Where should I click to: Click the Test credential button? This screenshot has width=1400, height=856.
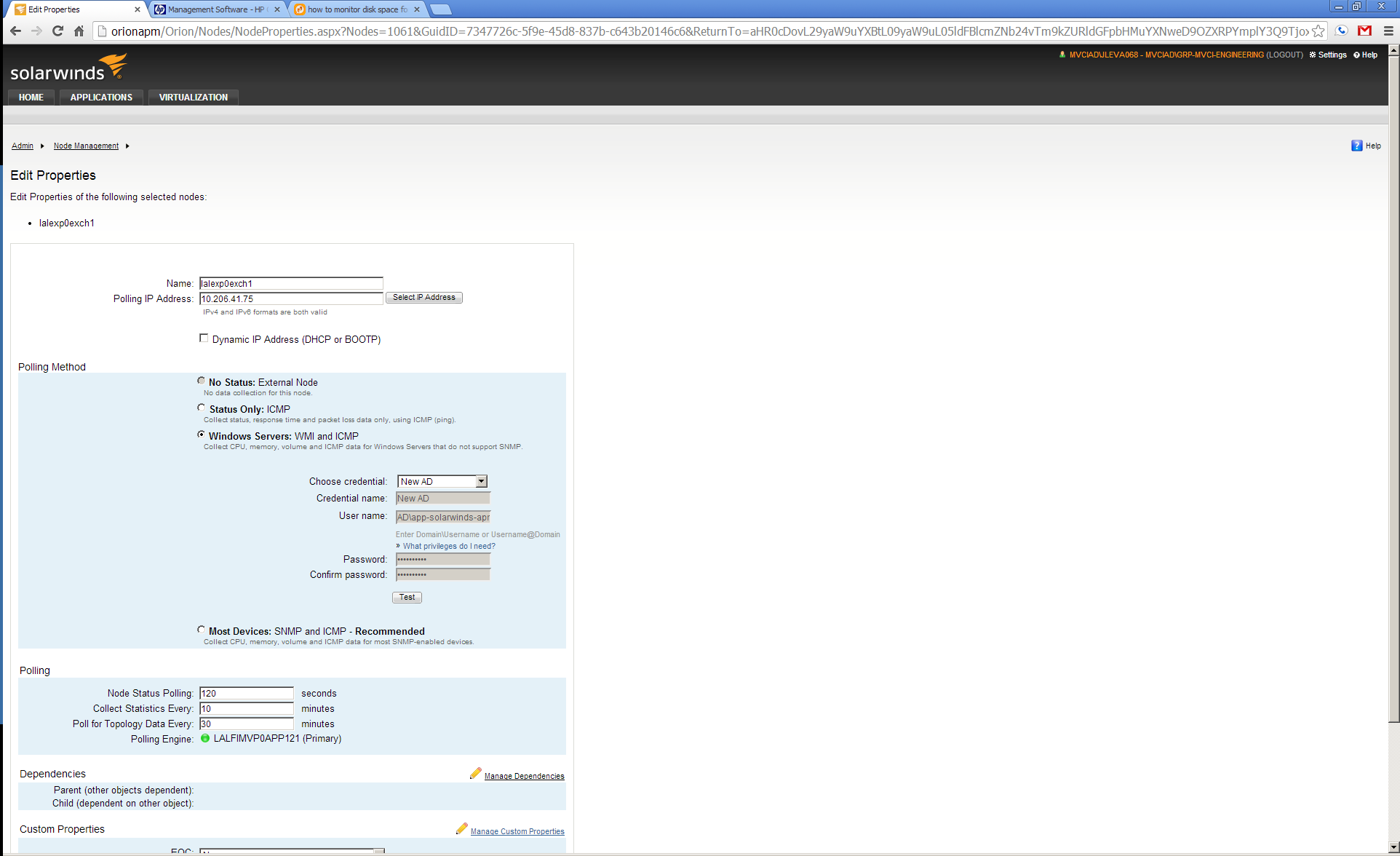click(407, 598)
